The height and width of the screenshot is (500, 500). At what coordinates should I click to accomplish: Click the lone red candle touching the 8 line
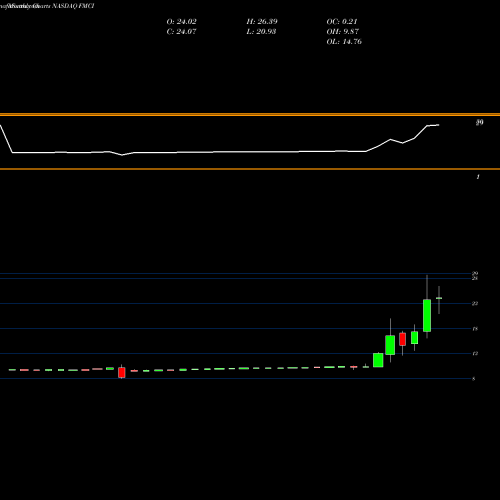coord(122,372)
